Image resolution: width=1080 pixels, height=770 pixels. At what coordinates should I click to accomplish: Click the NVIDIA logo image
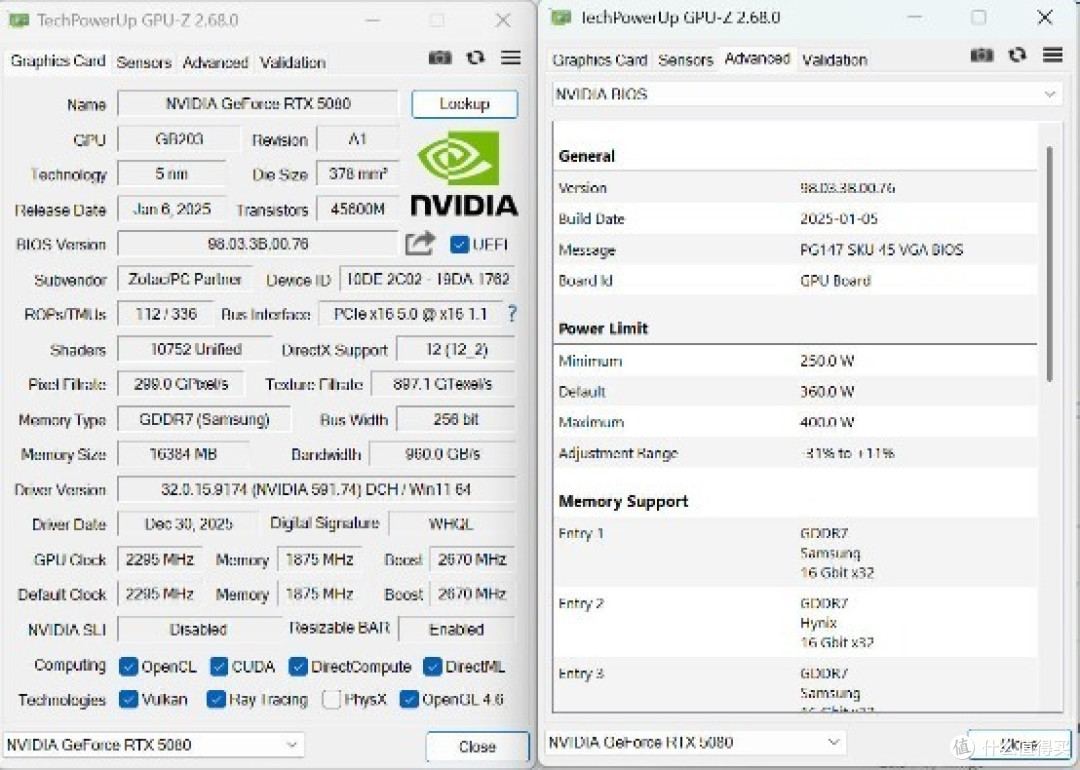(464, 174)
